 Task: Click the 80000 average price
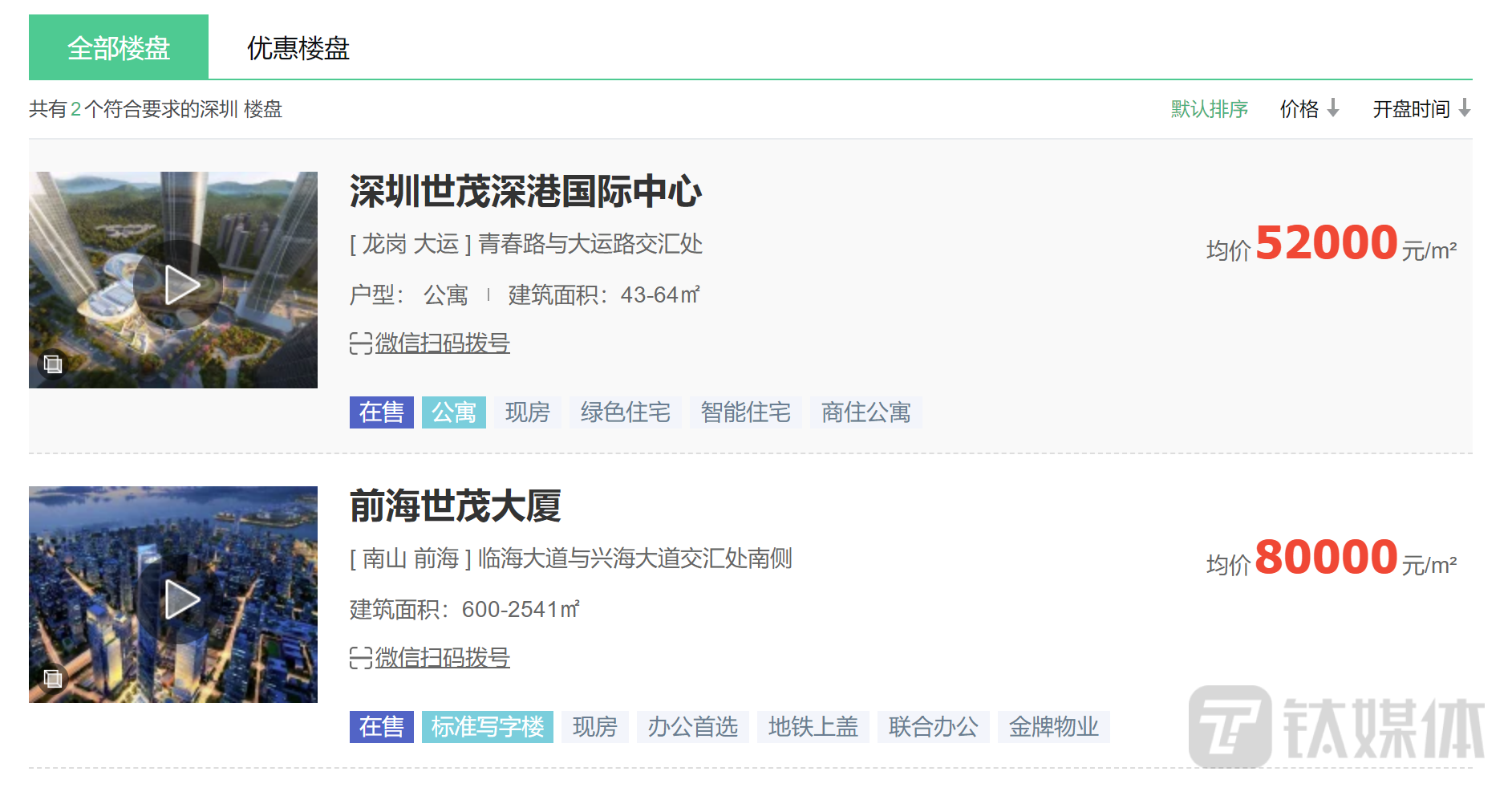pyautogui.click(x=1327, y=558)
